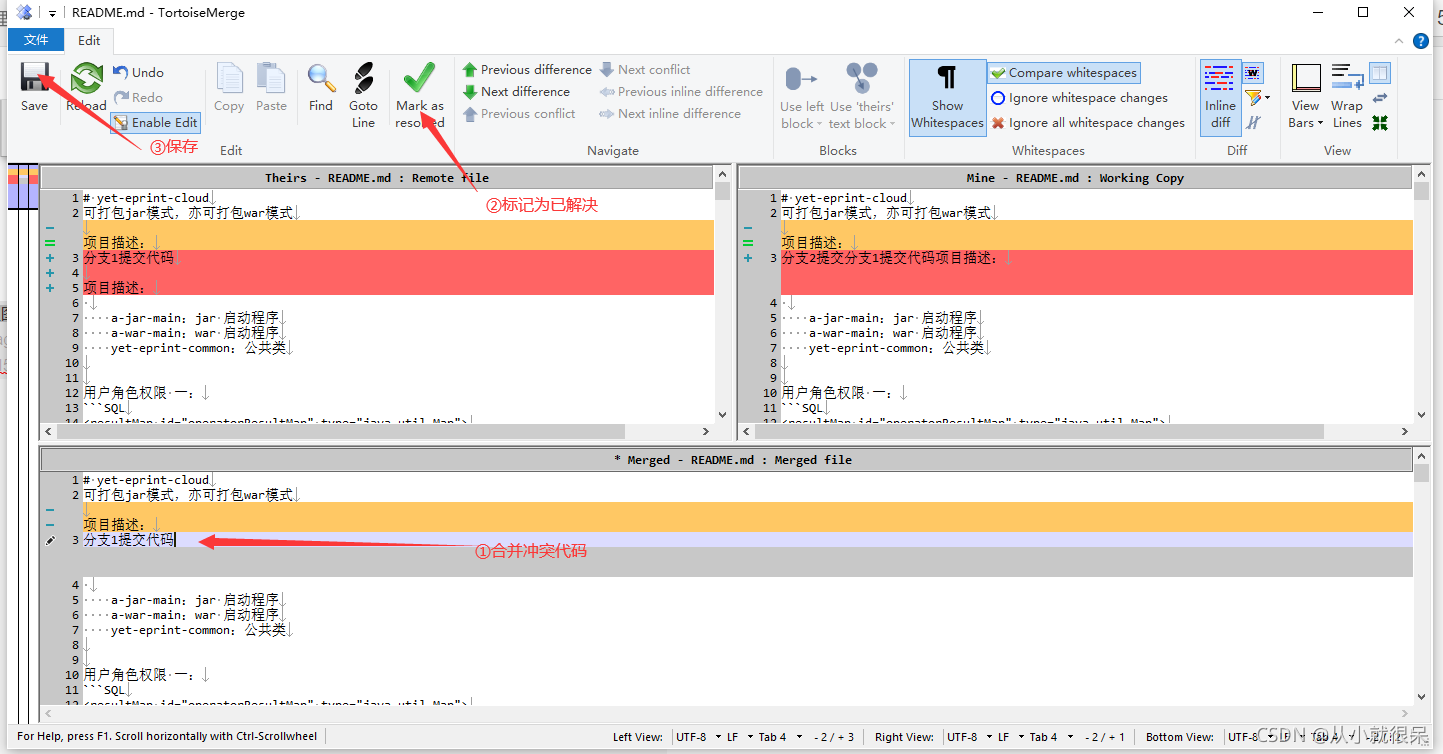1443x754 pixels.
Task: Open the Find dialog
Action: pyautogui.click(x=321, y=87)
